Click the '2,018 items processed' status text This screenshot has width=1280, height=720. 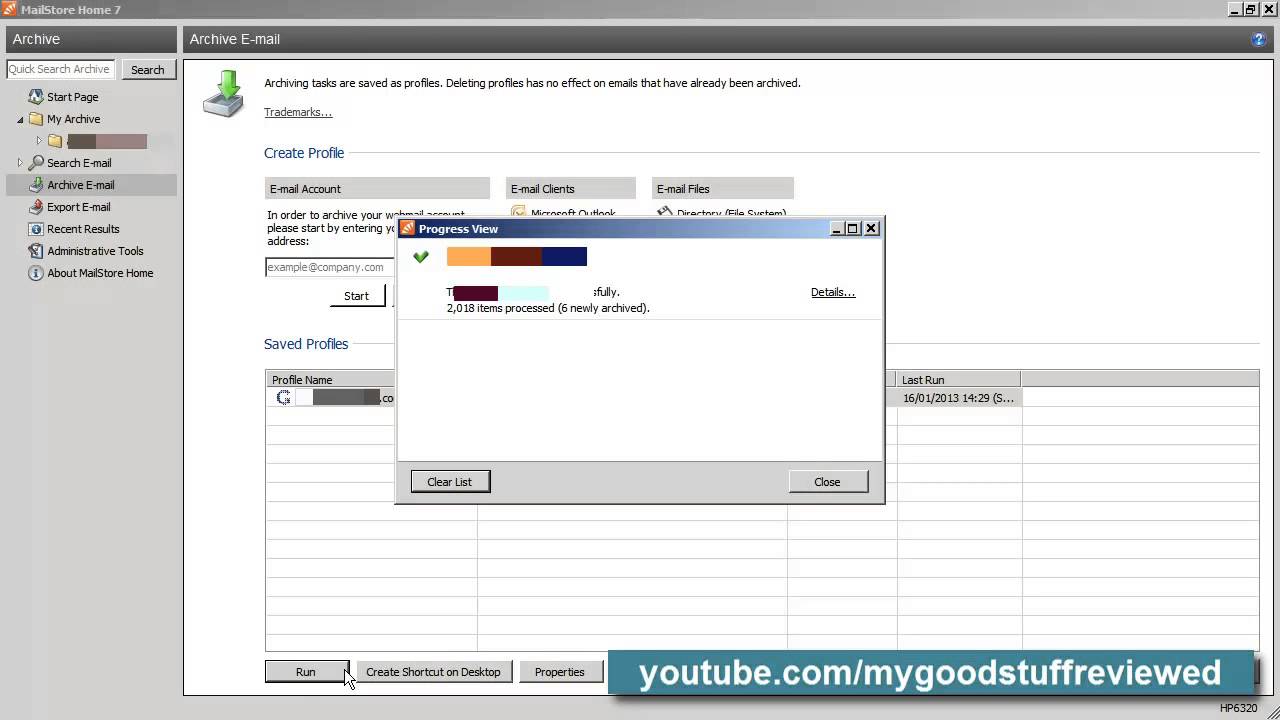(x=548, y=308)
